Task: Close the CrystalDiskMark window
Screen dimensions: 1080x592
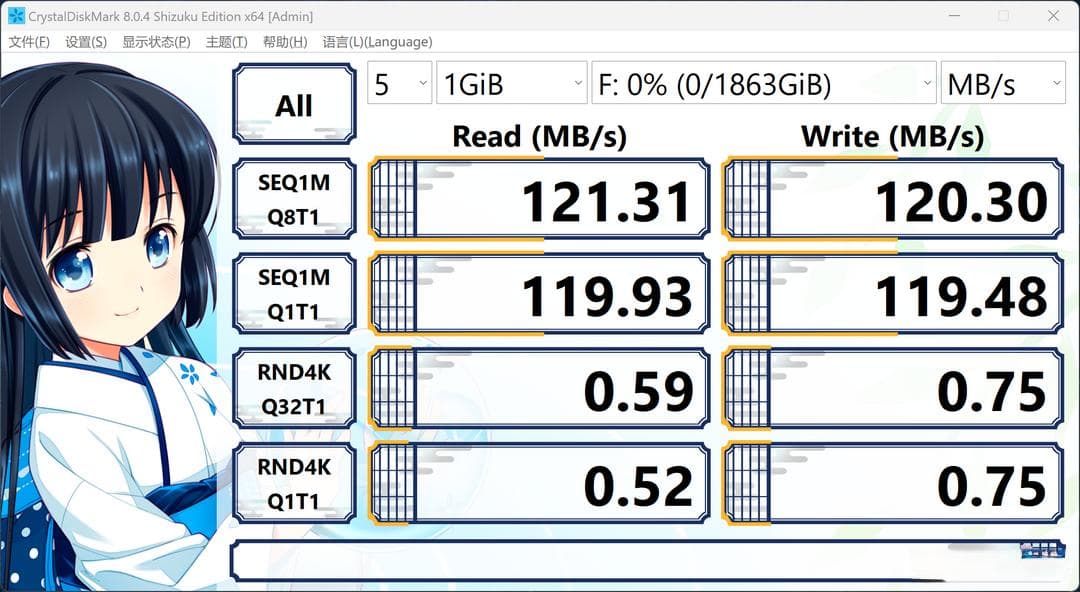Action: [1053, 16]
